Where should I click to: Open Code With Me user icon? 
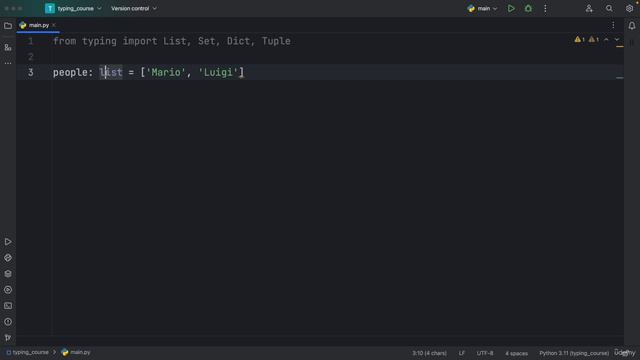(589, 9)
